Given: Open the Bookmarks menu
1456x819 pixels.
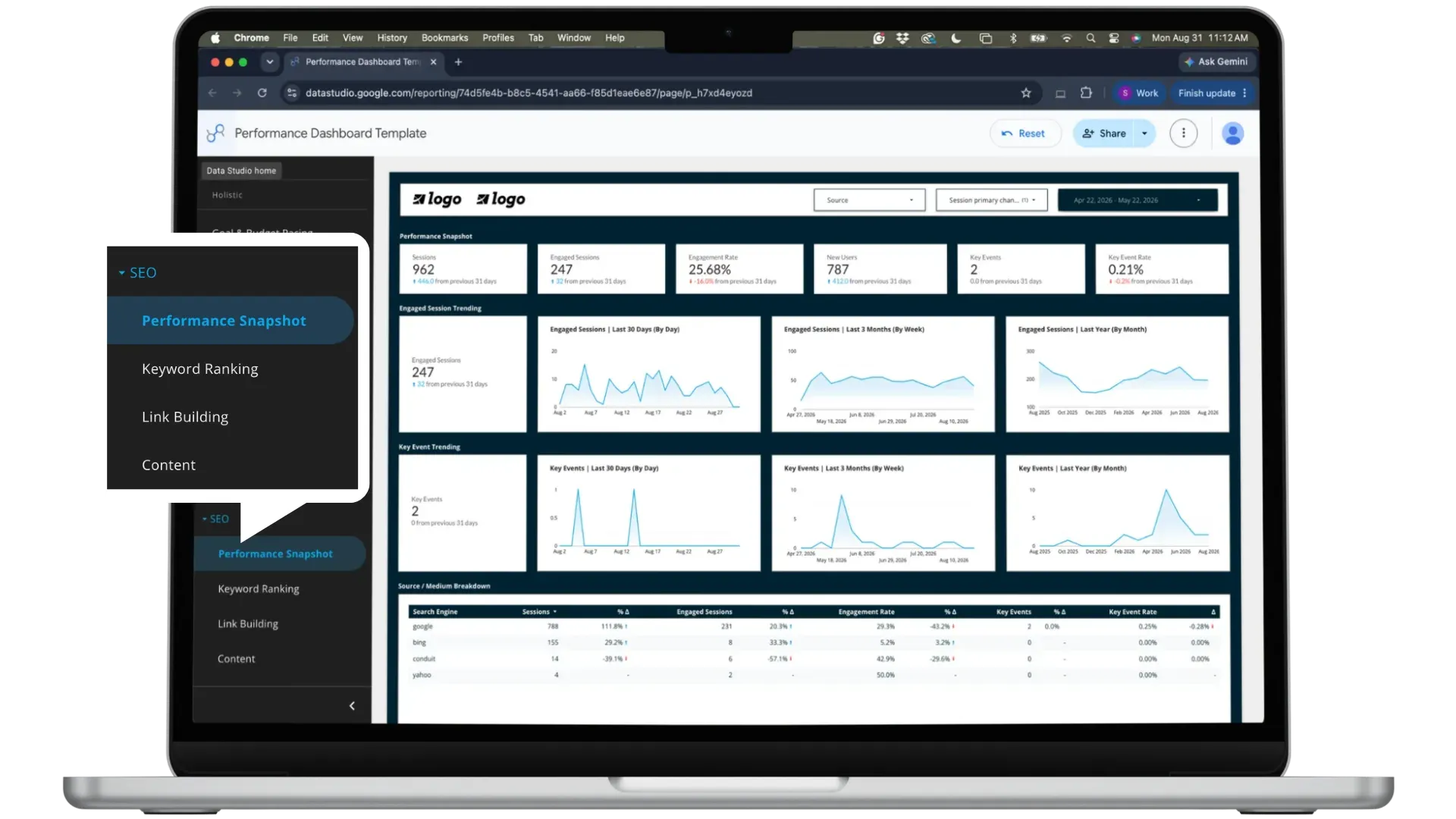Looking at the screenshot, I should point(444,38).
